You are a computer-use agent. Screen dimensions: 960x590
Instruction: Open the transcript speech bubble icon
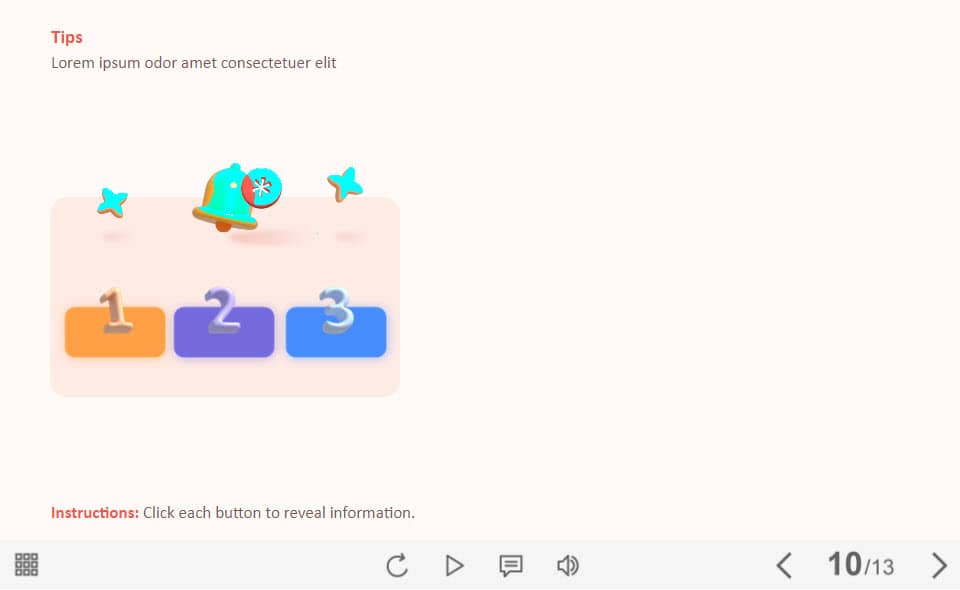(x=511, y=566)
